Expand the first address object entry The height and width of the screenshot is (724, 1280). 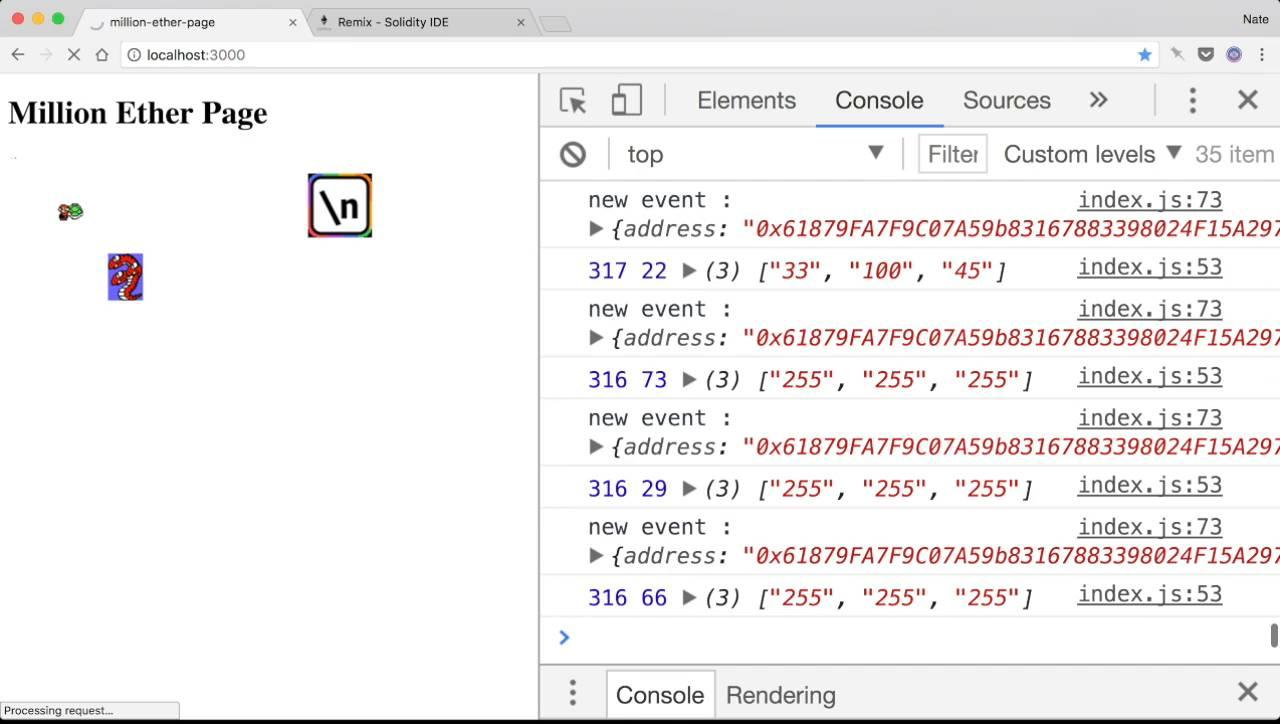(x=596, y=229)
